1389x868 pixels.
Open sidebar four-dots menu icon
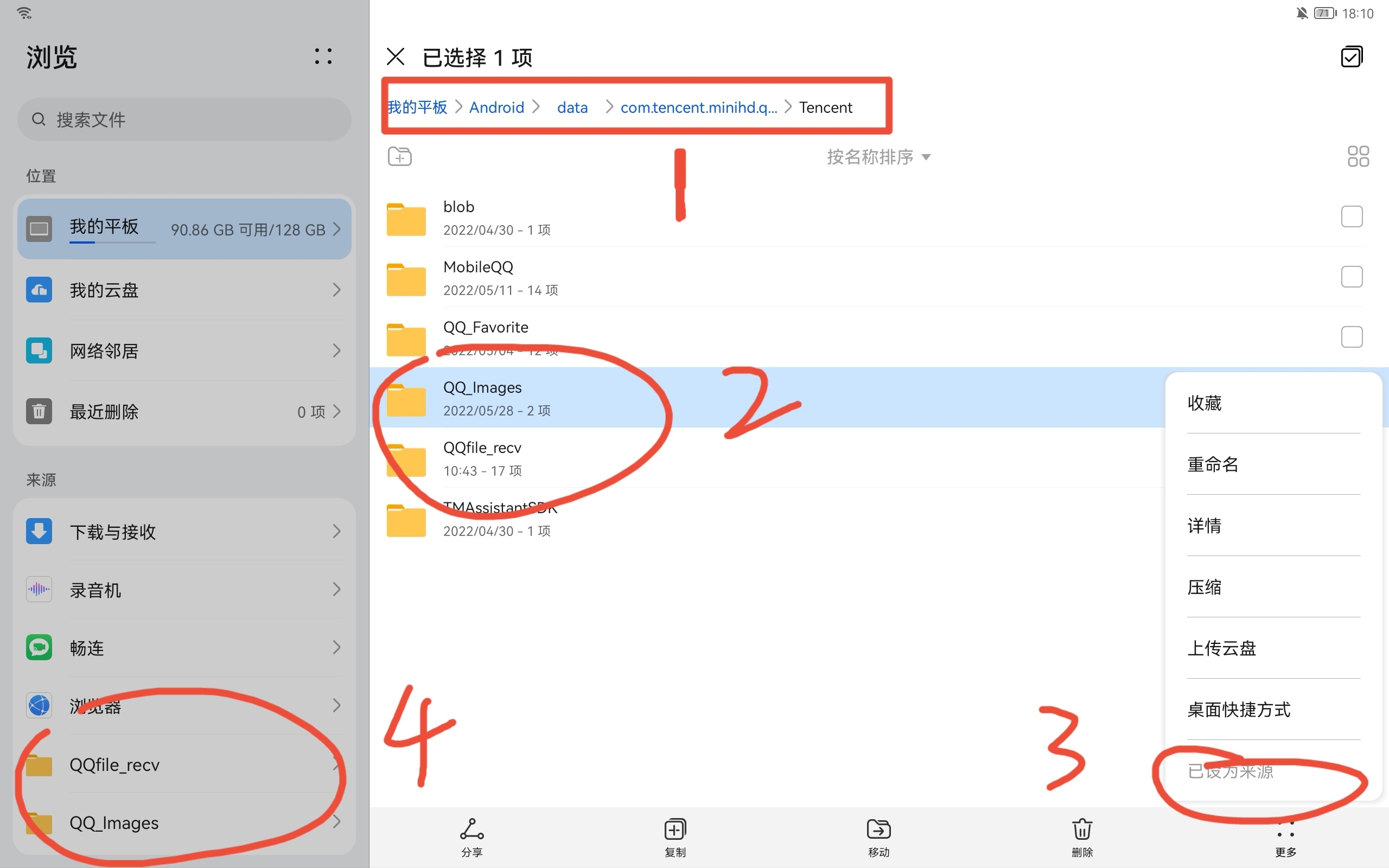click(323, 56)
